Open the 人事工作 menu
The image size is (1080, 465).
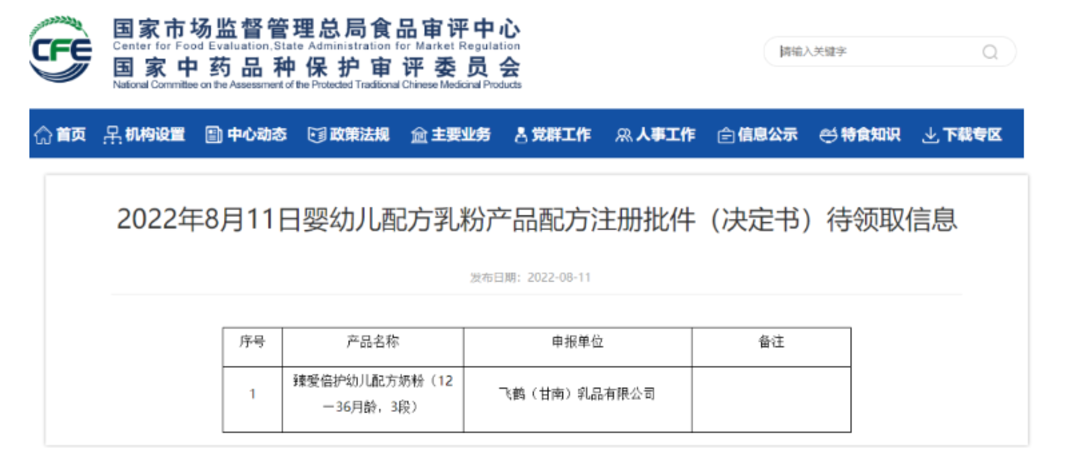point(665,135)
